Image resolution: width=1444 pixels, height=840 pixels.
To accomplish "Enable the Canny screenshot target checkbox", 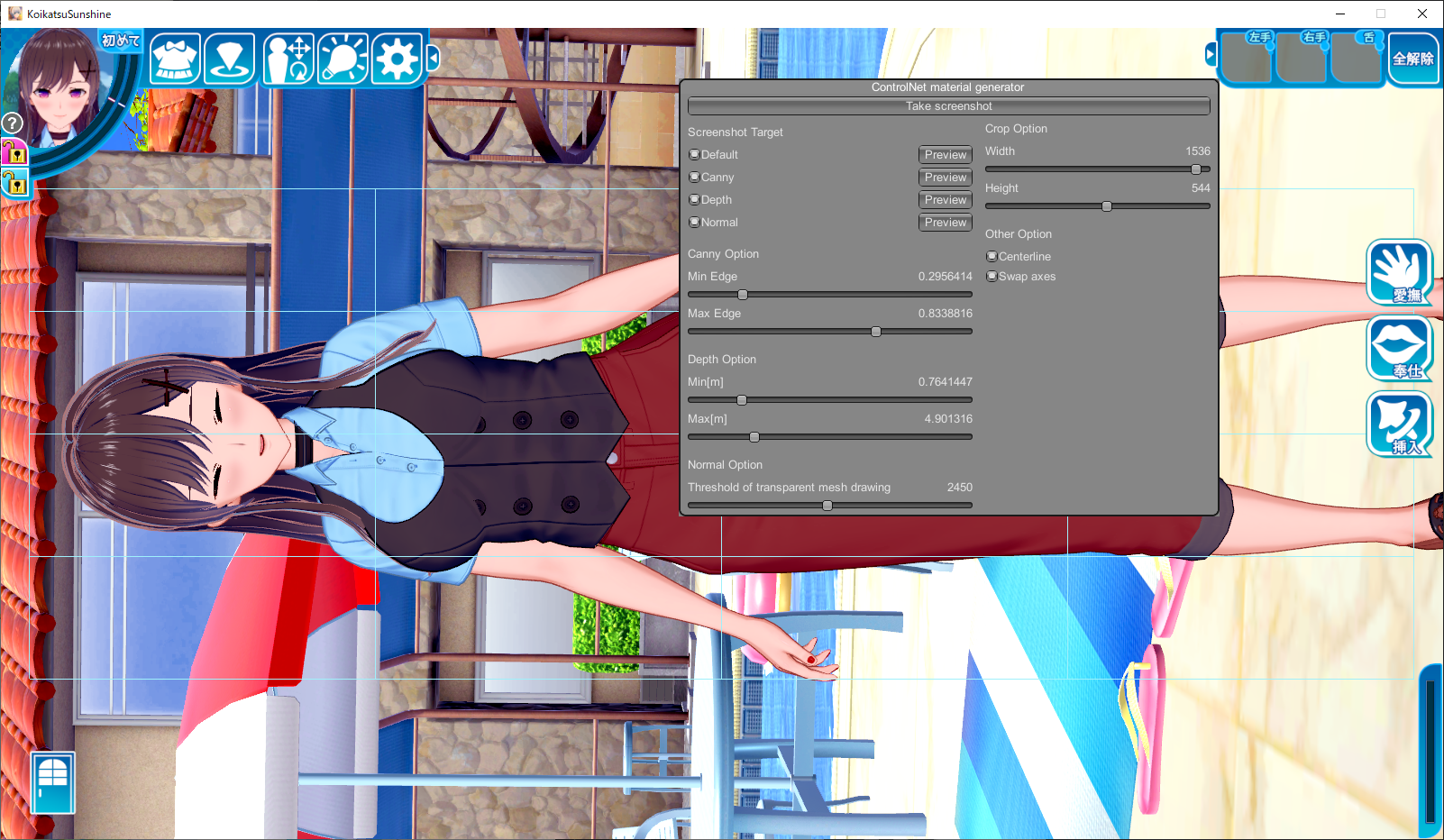I will click(694, 178).
